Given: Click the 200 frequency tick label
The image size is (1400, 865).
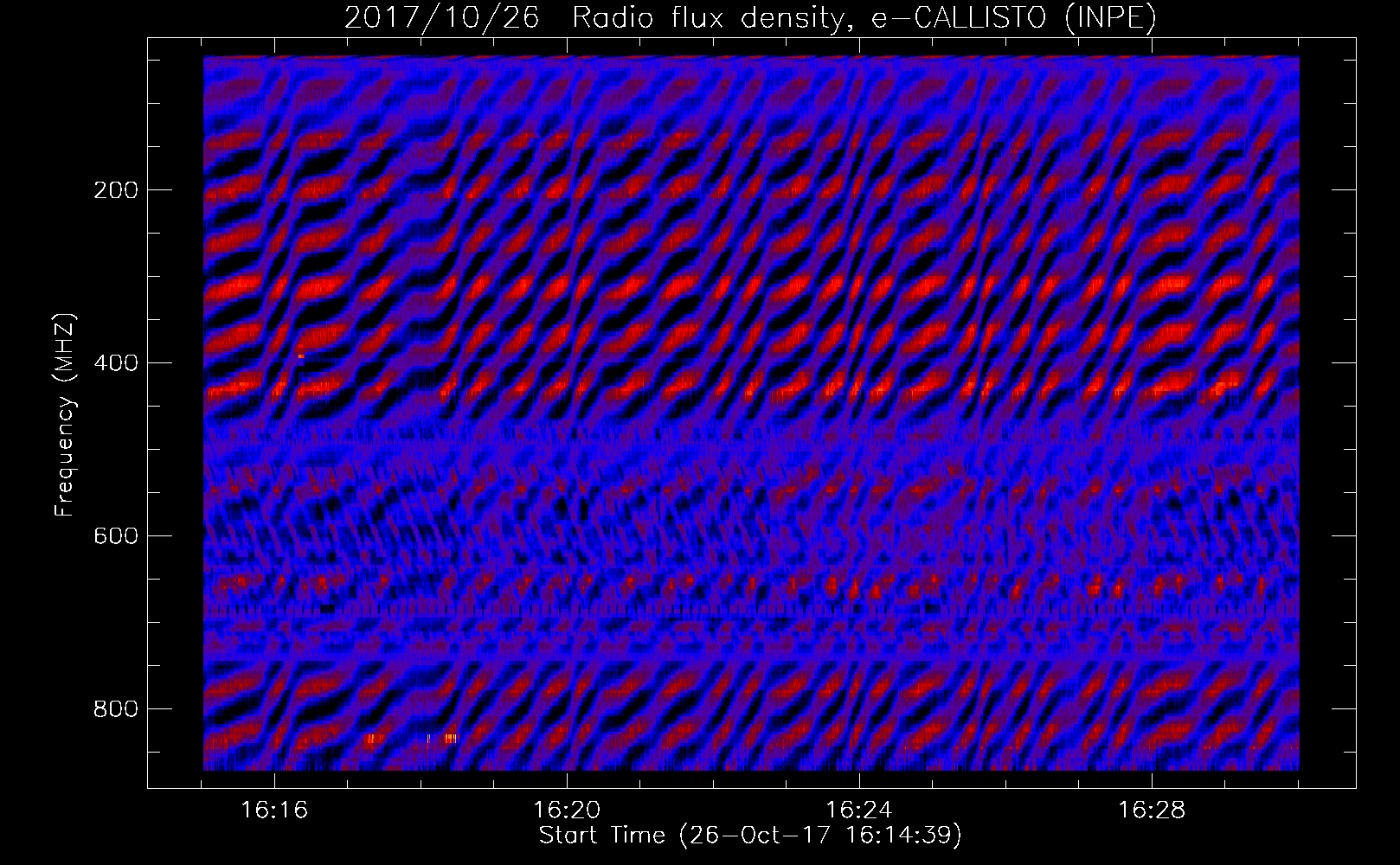Looking at the screenshot, I should pos(115,190).
